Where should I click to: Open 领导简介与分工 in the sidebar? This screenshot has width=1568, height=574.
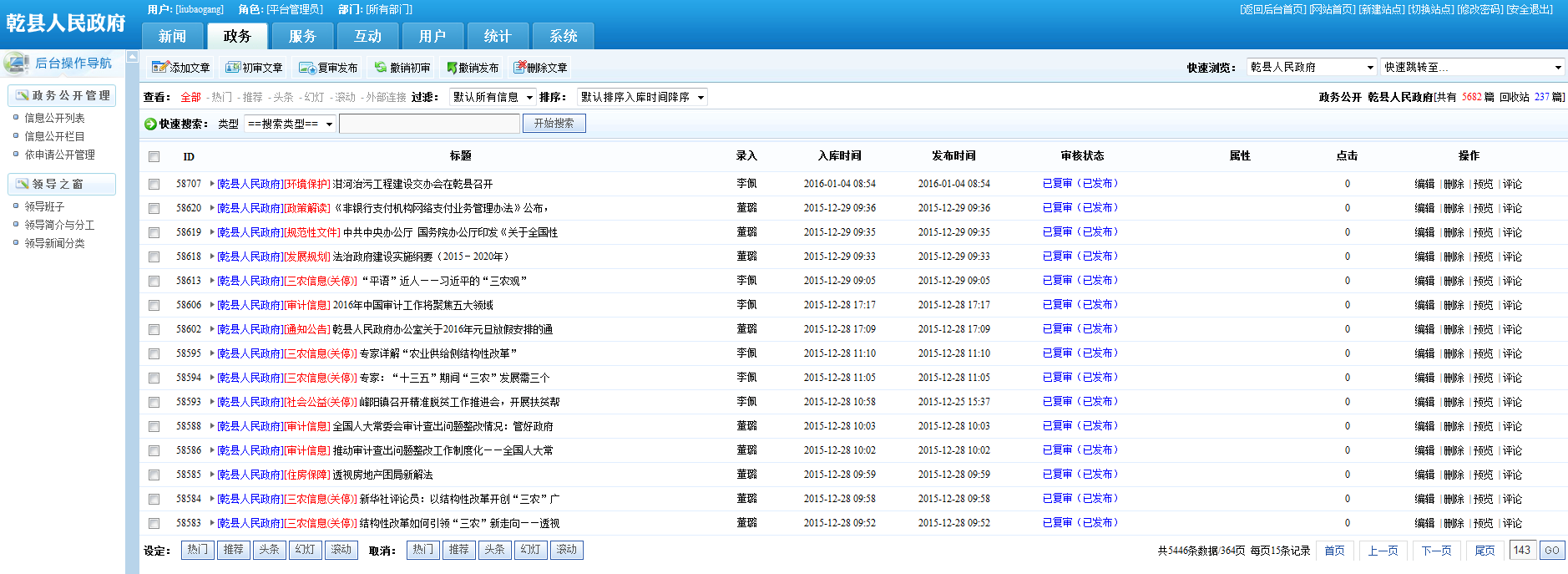[59, 225]
